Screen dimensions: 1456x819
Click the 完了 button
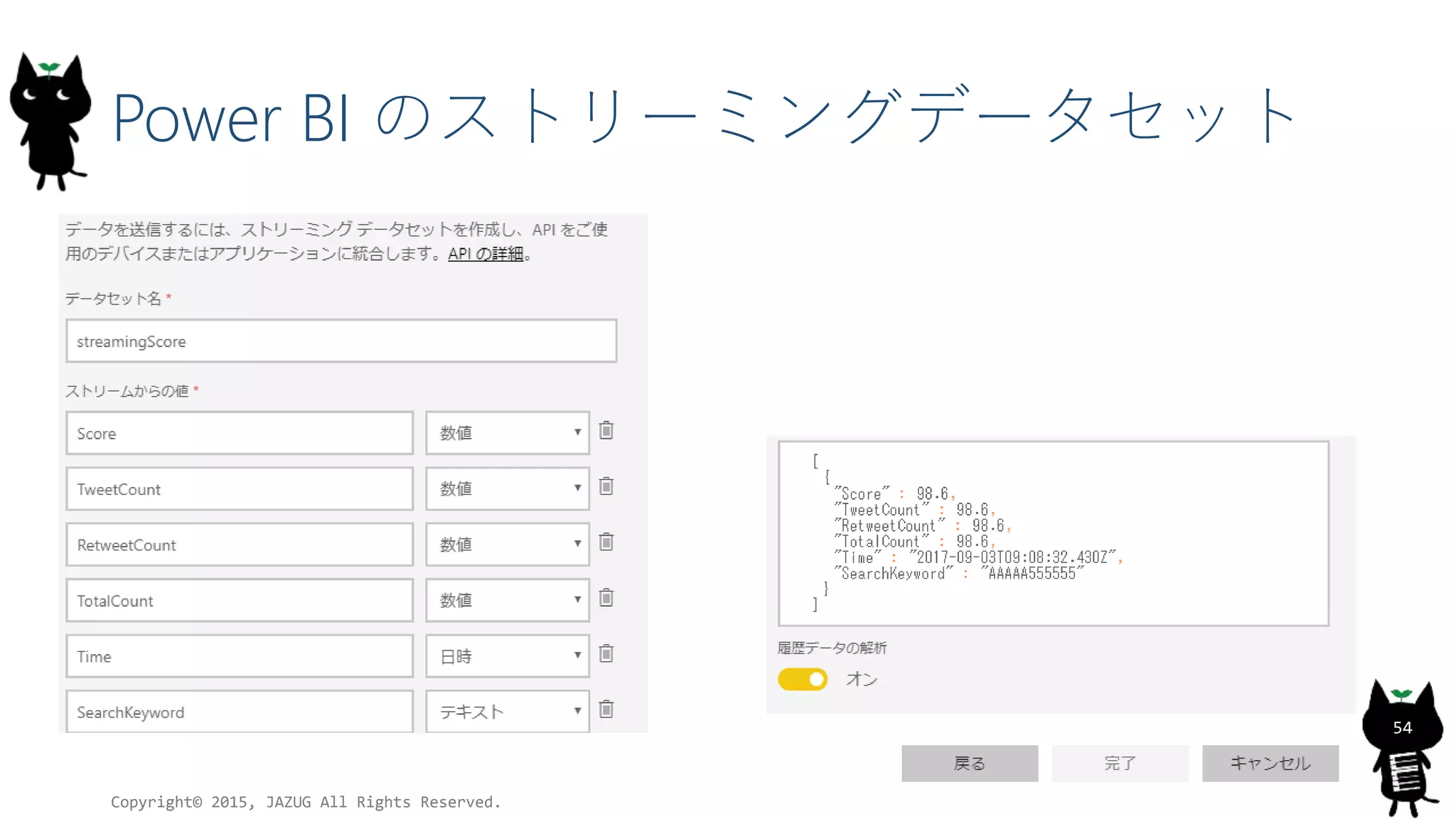[1120, 763]
